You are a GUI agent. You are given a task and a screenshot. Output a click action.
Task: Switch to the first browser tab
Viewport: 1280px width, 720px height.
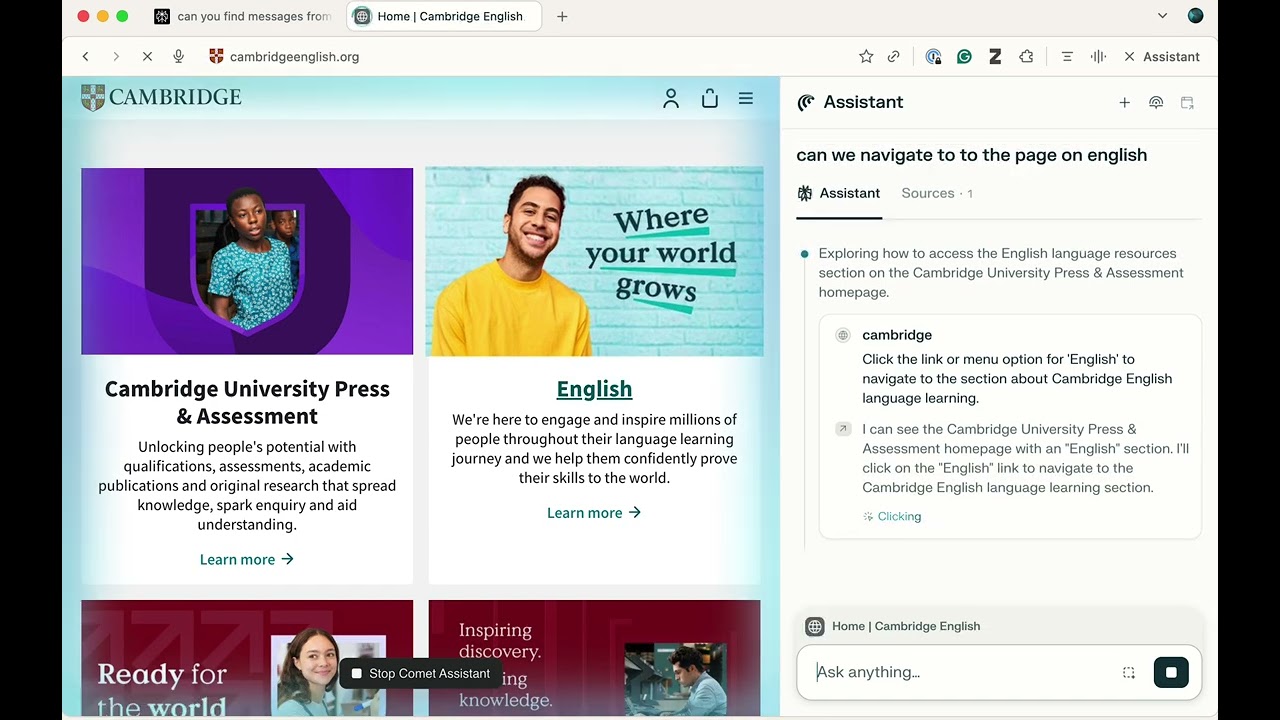click(x=243, y=16)
